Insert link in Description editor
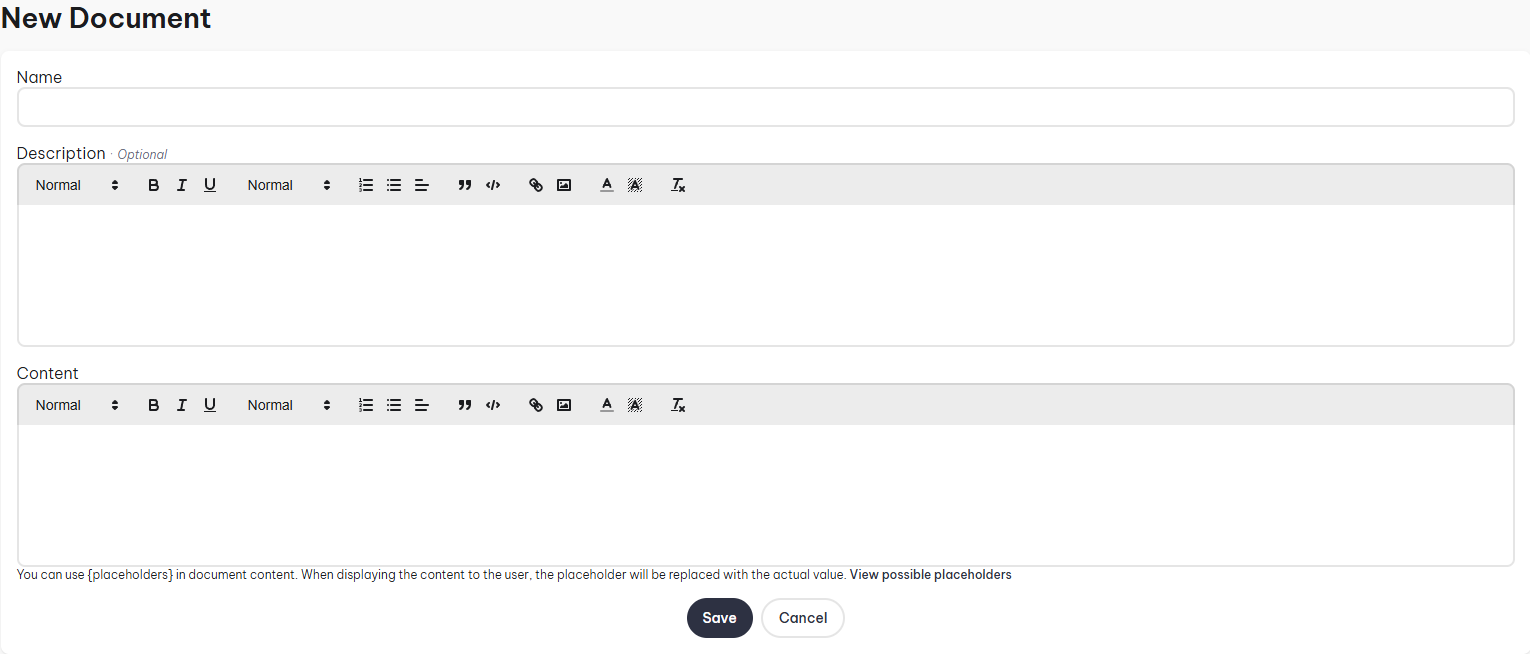Viewport: 1530px width, 654px height. coord(536,185)
